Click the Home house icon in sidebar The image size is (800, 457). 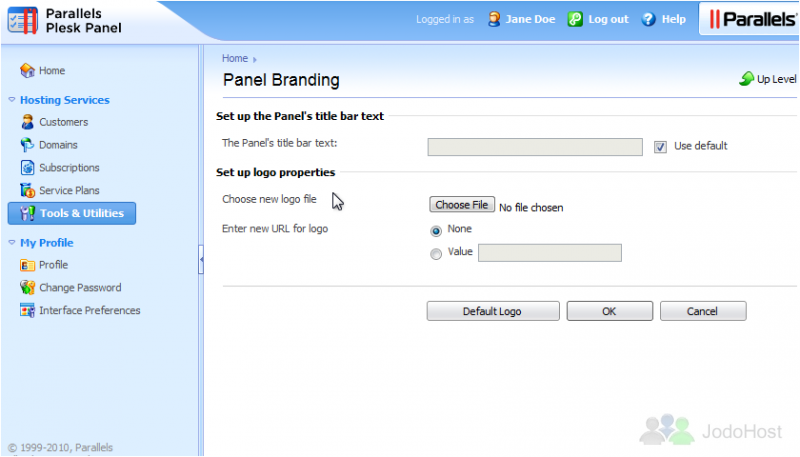(x=28, y=70)
